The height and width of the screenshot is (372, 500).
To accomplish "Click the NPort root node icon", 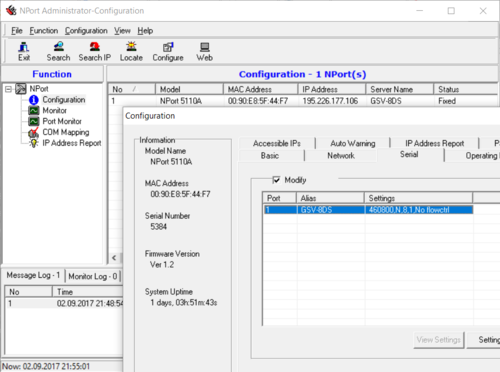I will 21,89.
